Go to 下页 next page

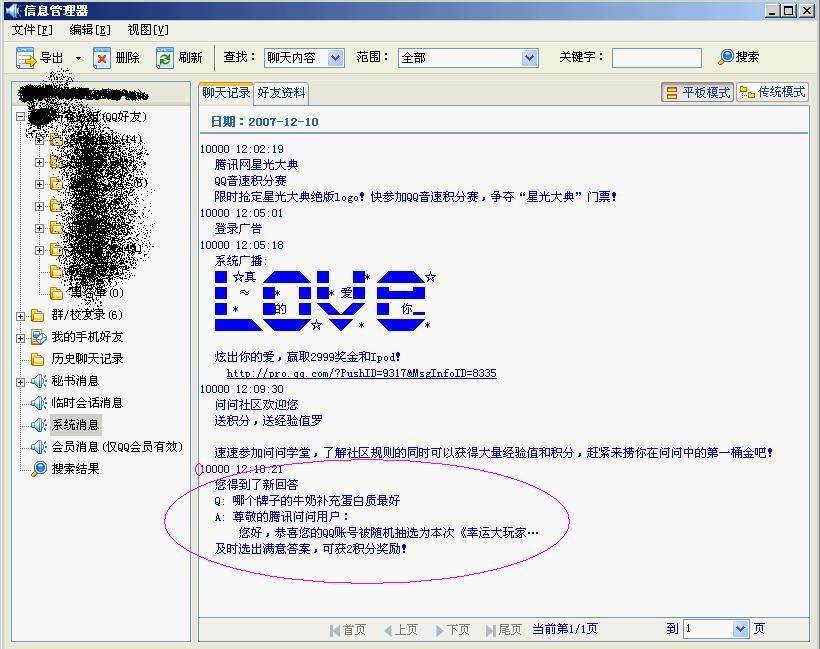[453, 629]
